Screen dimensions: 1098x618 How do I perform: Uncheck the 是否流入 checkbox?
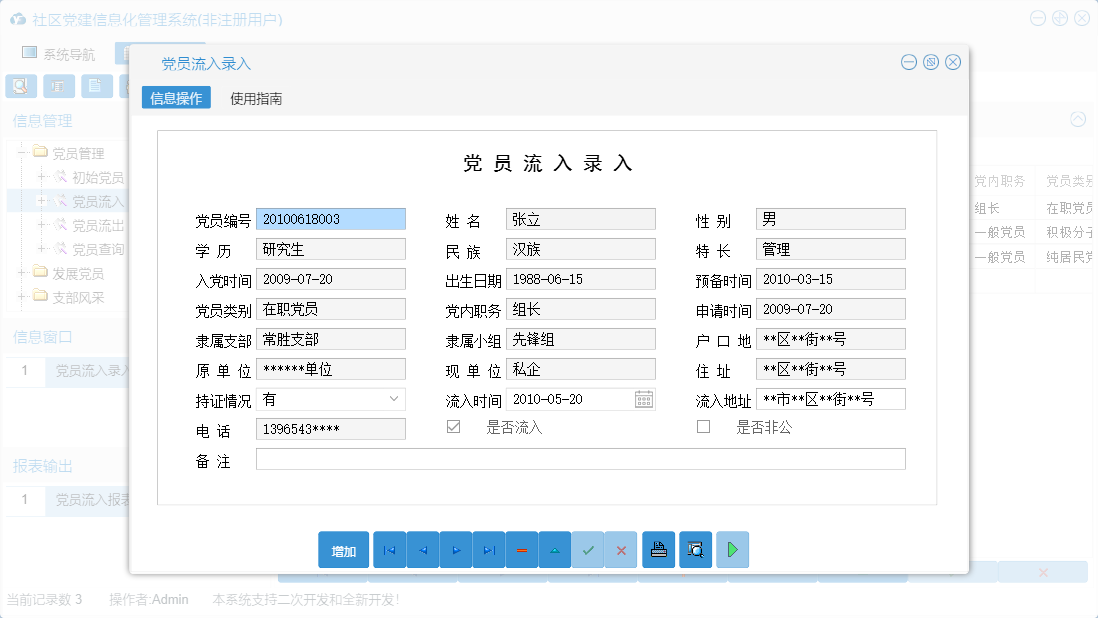tap(452, 425)
